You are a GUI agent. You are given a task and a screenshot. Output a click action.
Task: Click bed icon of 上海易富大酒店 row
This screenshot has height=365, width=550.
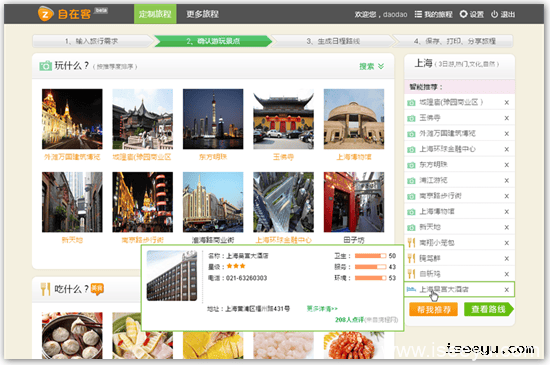pos(411,289)
